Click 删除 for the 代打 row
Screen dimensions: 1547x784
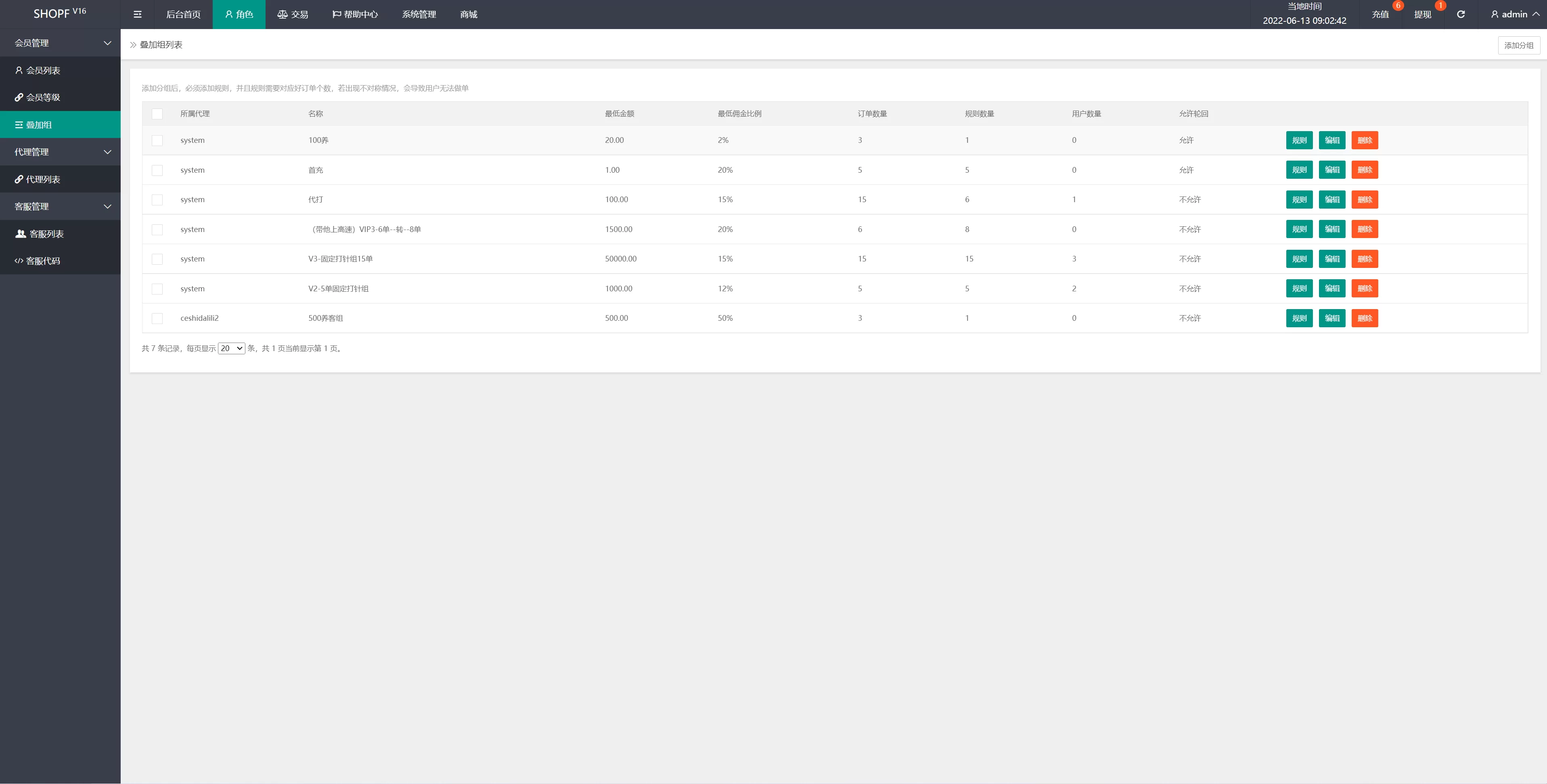tap(1365, 199)
